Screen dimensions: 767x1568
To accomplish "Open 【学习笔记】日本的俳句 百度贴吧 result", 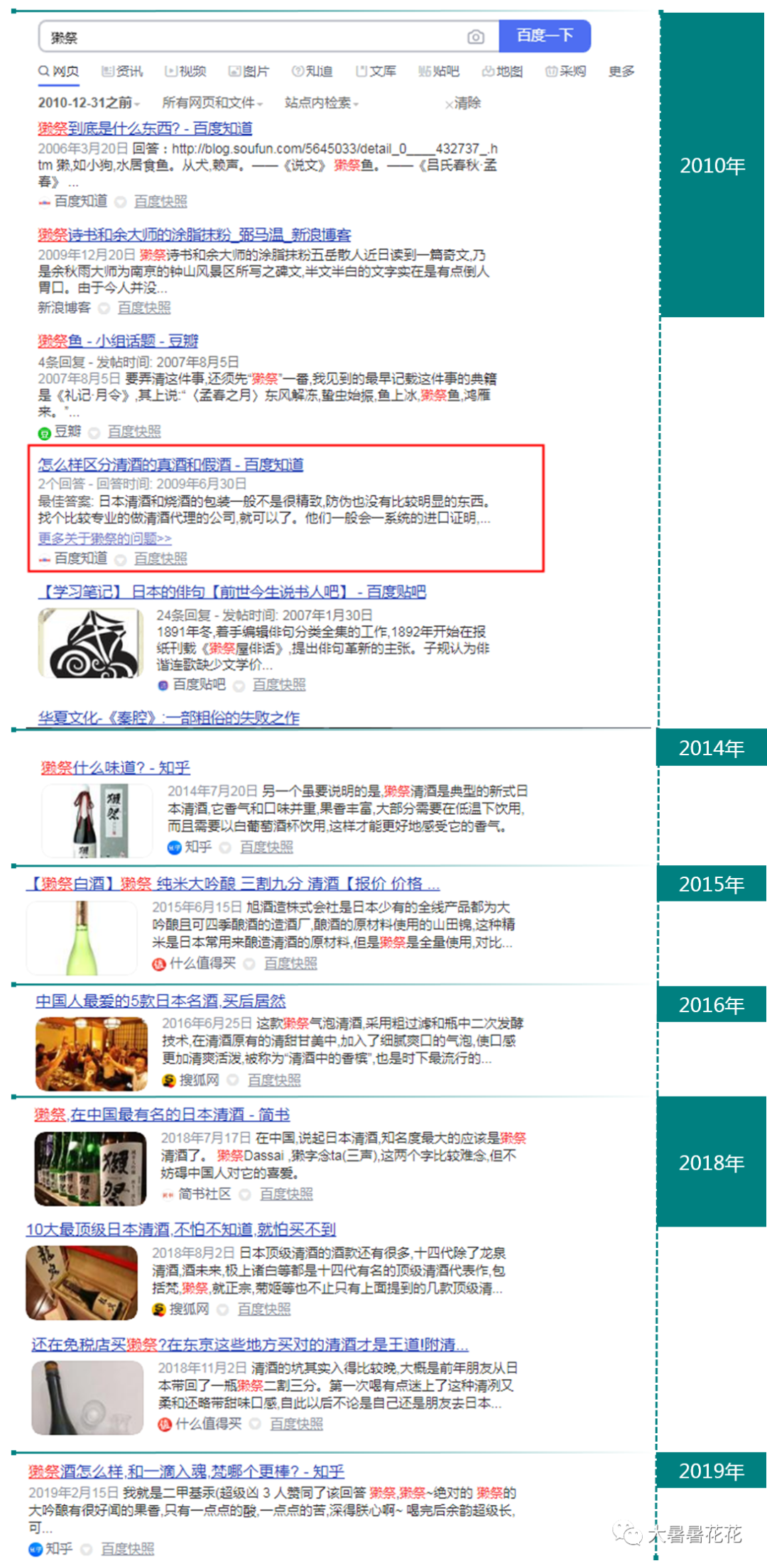I will pyautogui.click(x=232, y=592).
